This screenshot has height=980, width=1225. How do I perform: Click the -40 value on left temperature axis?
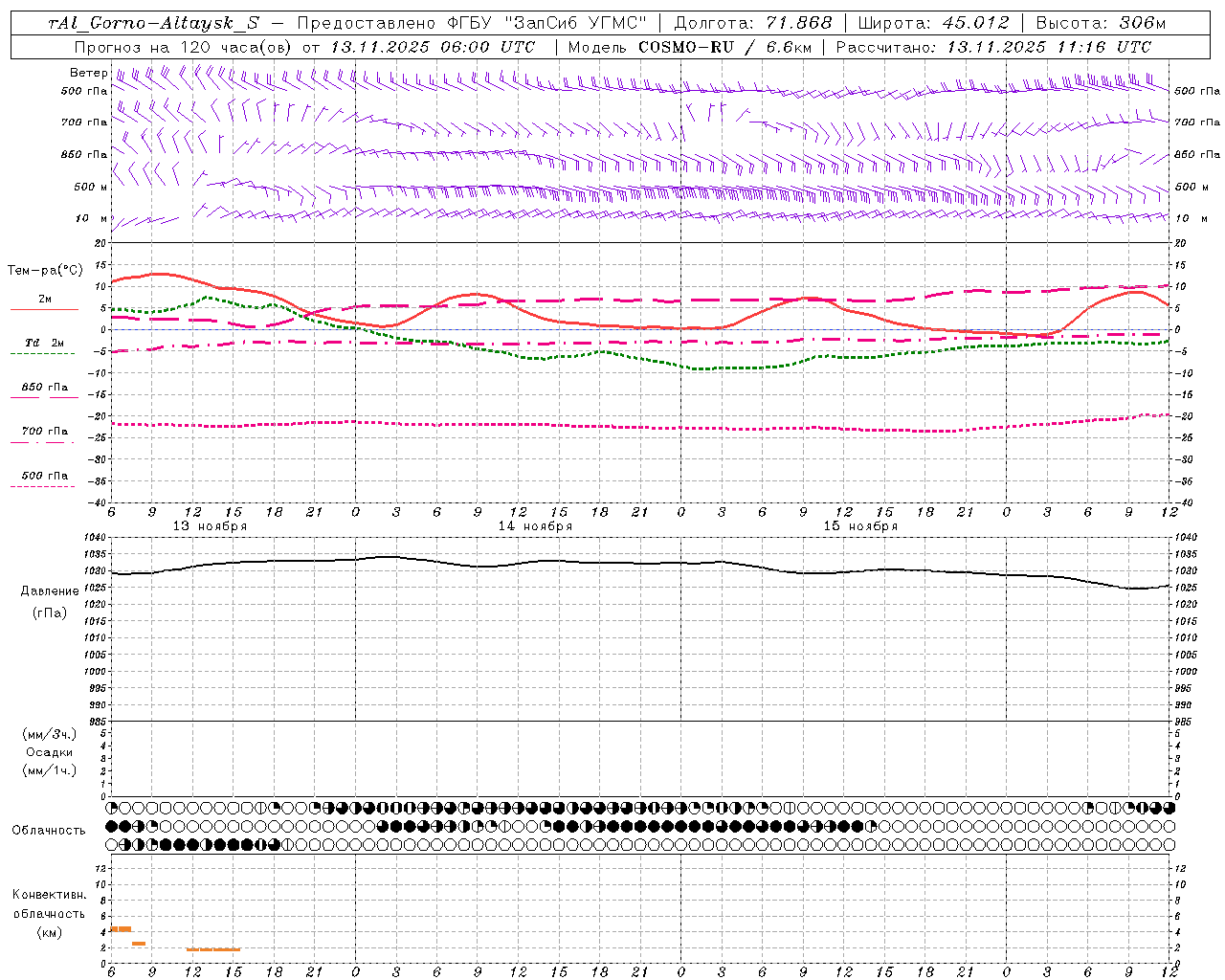click(98, 502)
